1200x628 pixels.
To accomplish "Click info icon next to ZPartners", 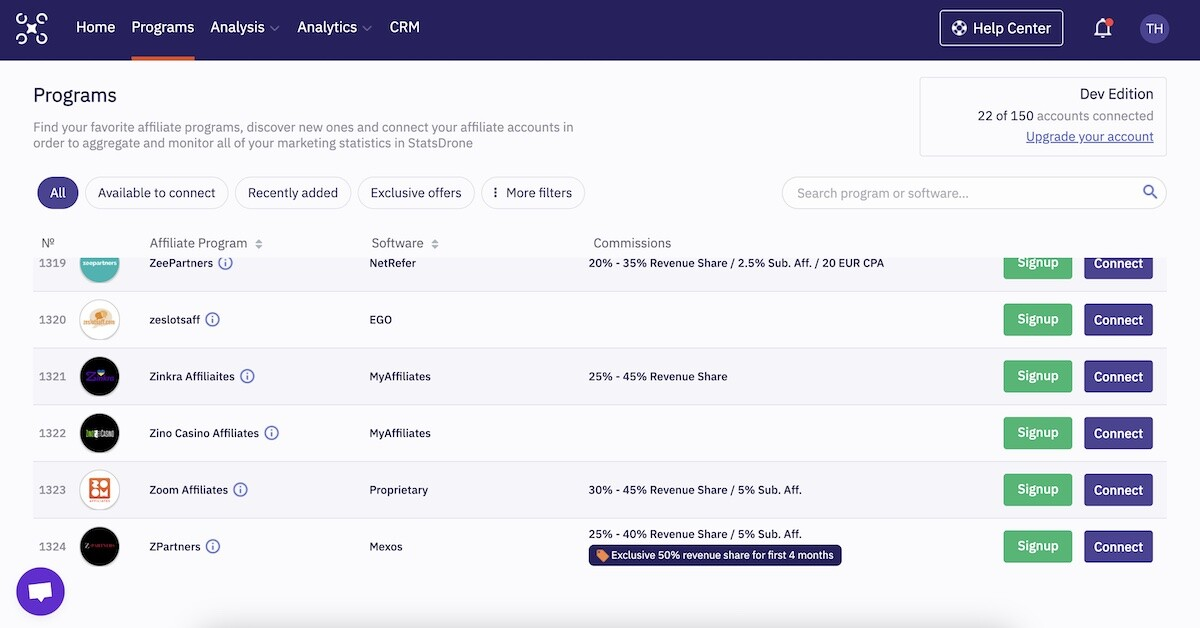I will (x=213, y=547).
